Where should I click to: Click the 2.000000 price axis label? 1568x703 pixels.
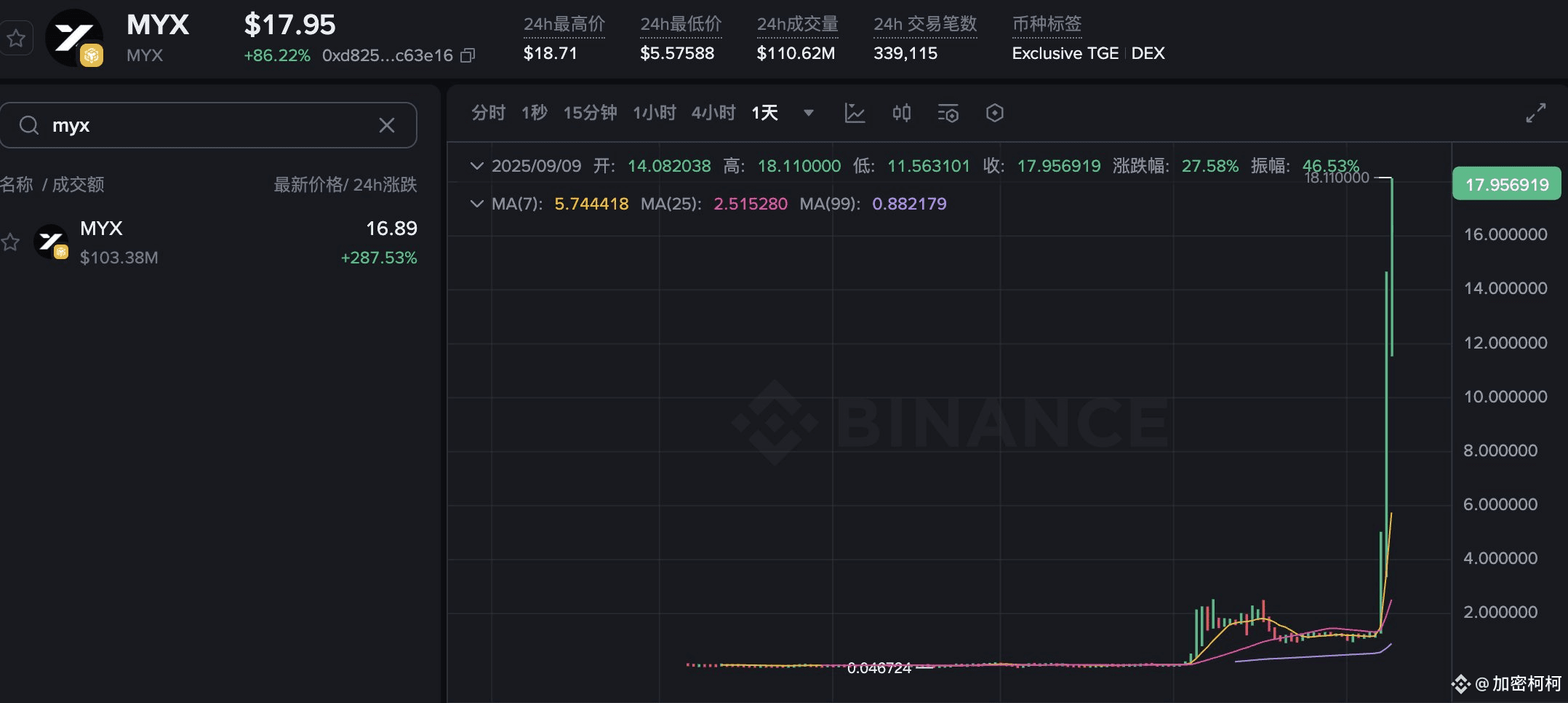(1500, 612)
